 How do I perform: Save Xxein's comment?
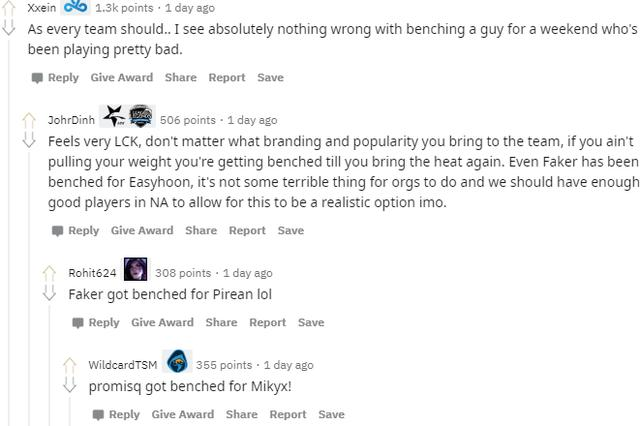[x=270, y=78]
